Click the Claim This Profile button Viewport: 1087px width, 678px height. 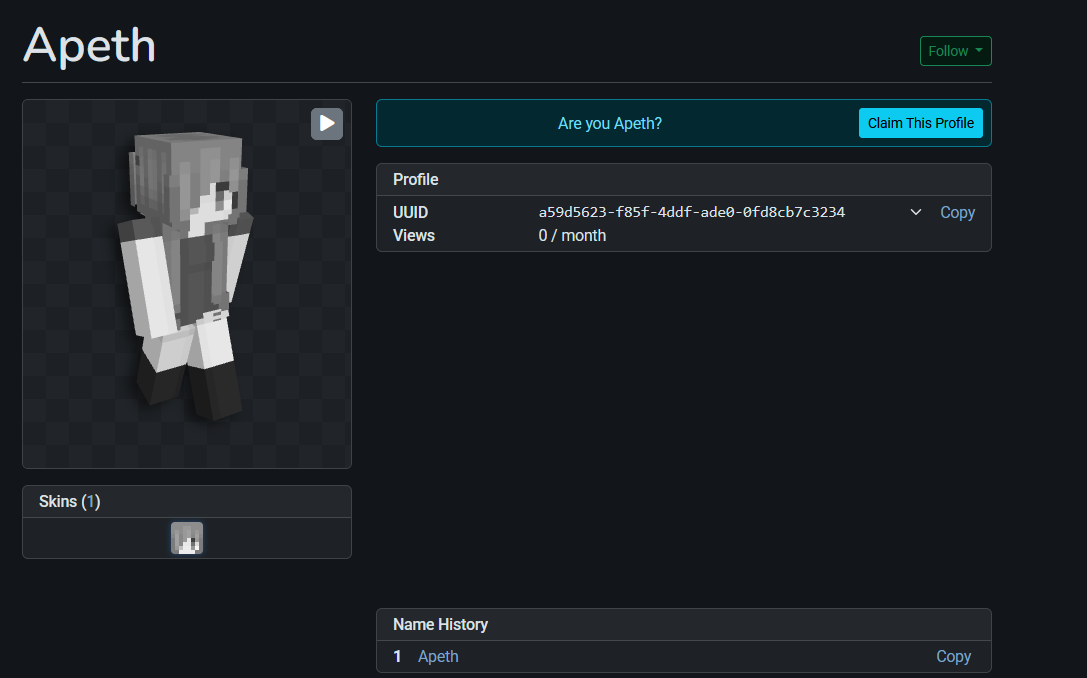(x=920, y=123)
